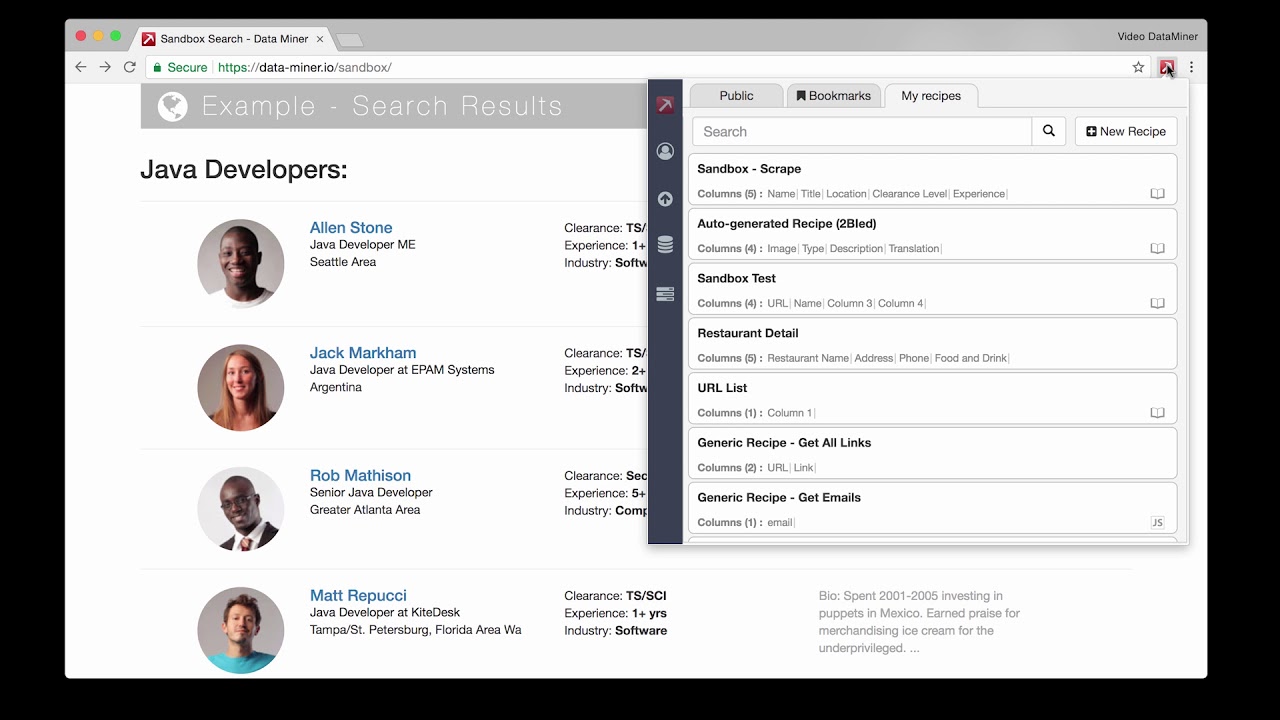This screenshot has width=1280, height=720.
Task: Click Matt Repucci's profile photo
Action: [x=241, y=630]
